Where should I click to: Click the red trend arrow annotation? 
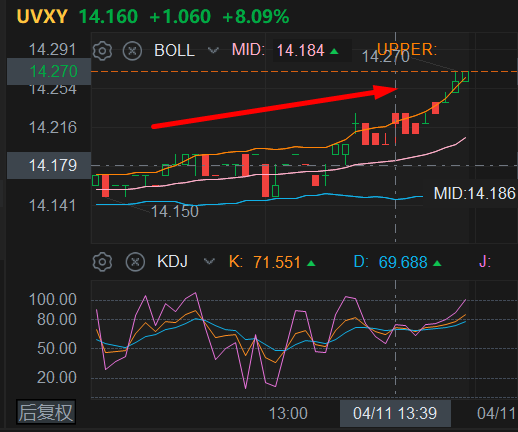click(275, 106)
